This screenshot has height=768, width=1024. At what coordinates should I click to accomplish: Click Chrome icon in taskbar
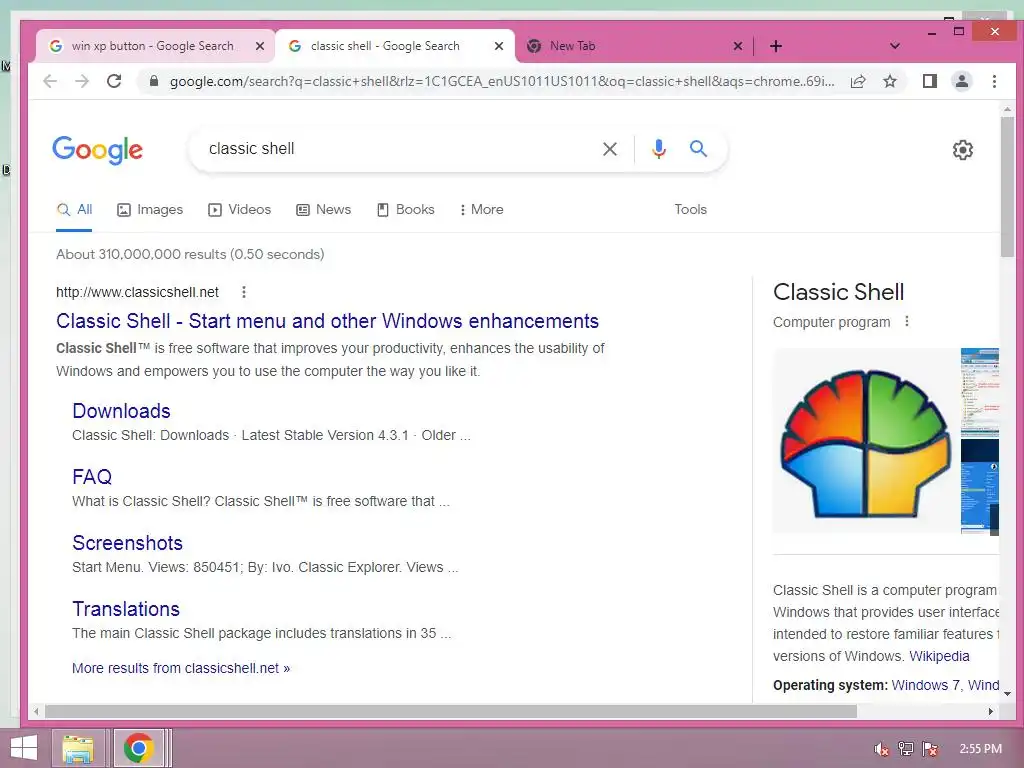[138, 748]
